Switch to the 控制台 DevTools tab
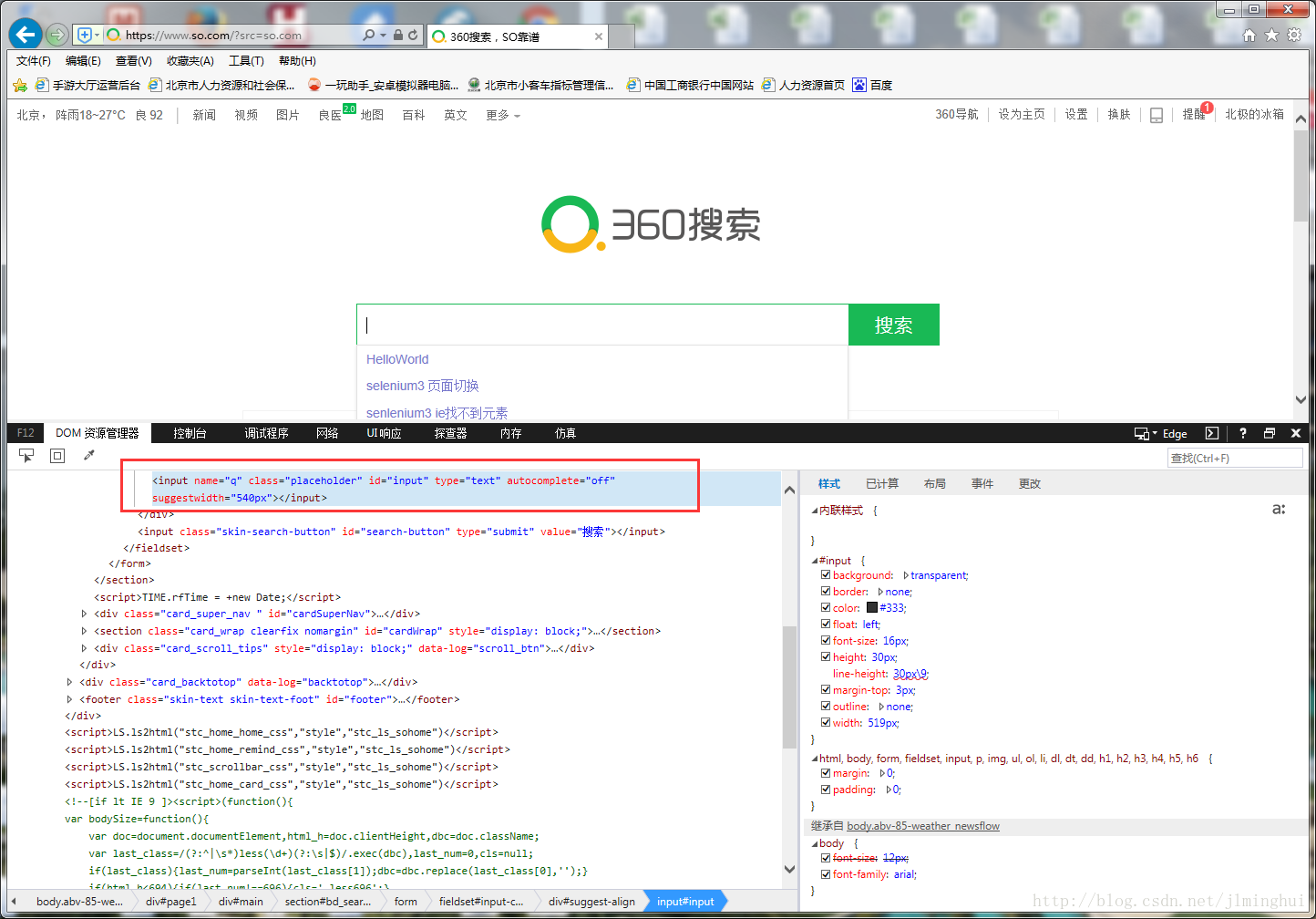The width and height of the screenshot is (1316, 919). point(190,433)
